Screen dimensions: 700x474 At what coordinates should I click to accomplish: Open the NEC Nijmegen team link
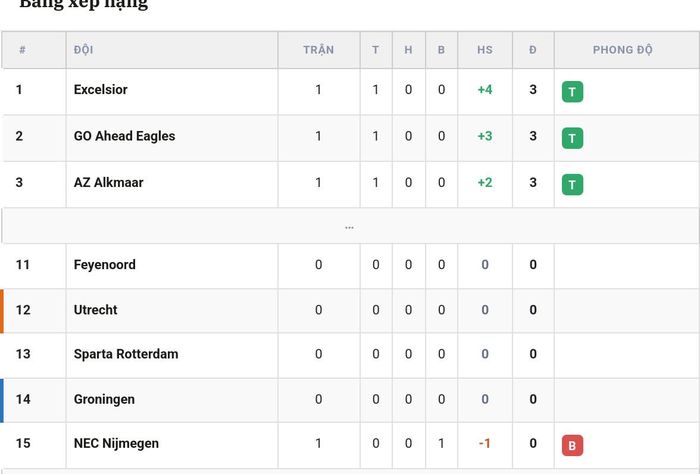116,444
